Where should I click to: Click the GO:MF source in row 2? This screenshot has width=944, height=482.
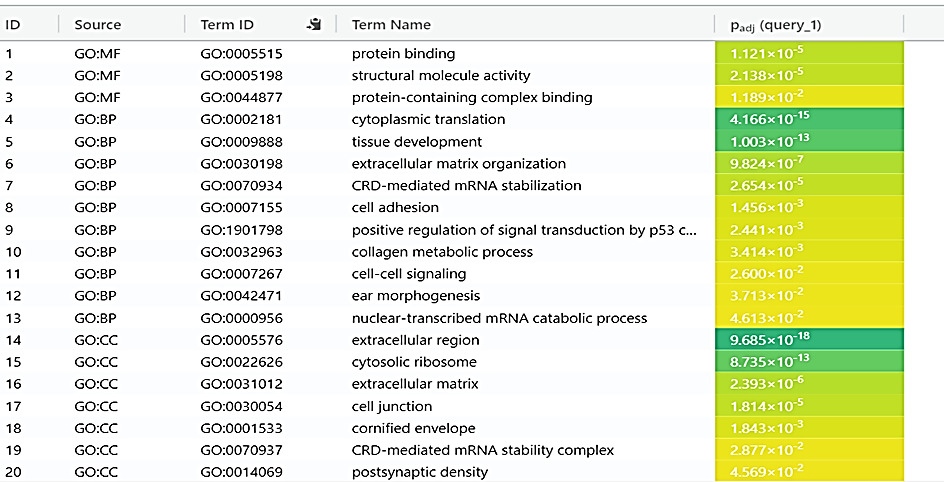[x=97, y=76]
